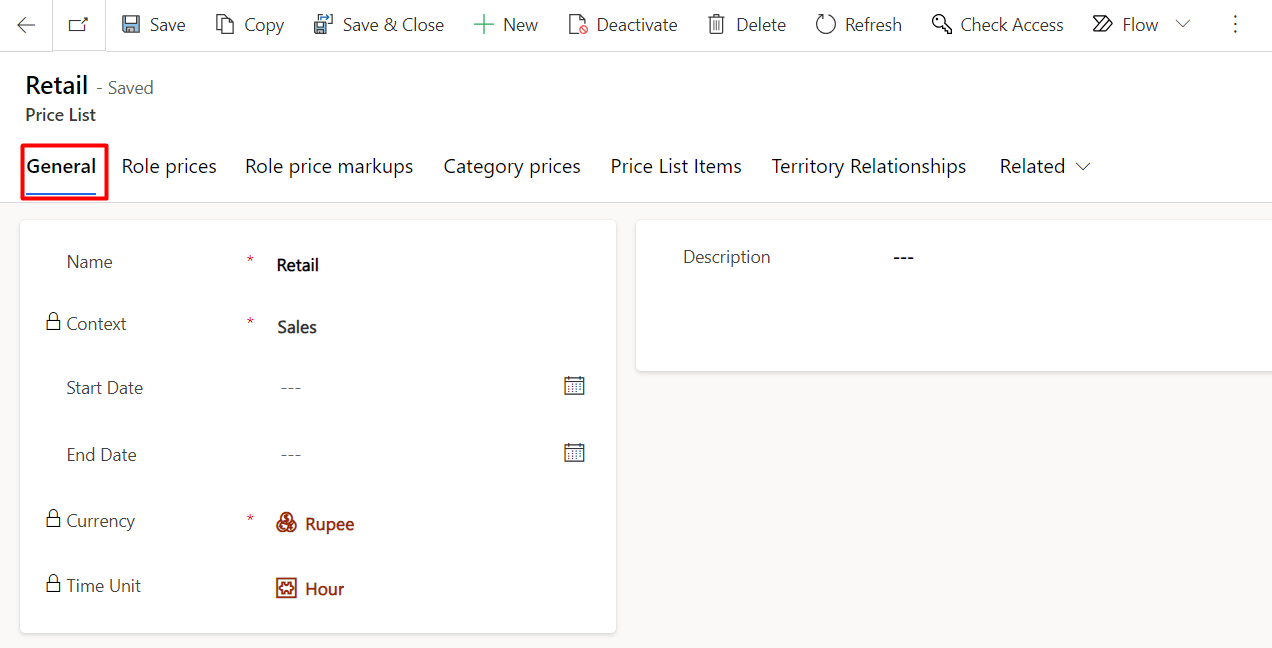Expand the Related tab dropdown
This screenshot has height=648, width=1272.
pyautogui.click(x=1085, y=167)
